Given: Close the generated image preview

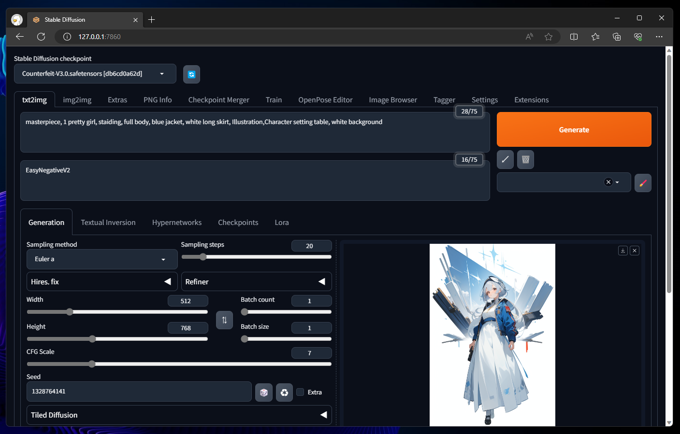Looking at the screenshot, I should (634, 251).
